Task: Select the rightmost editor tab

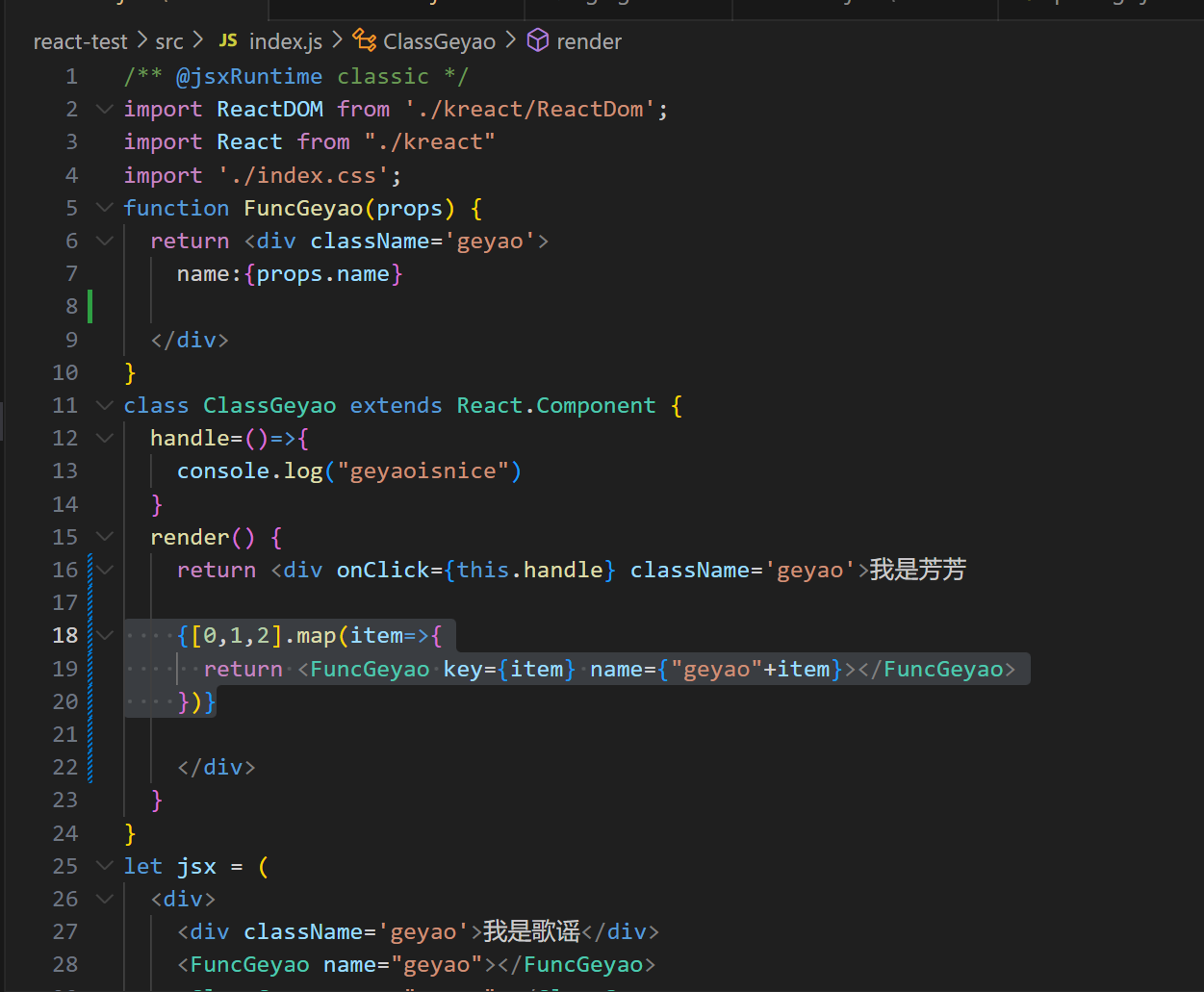Action: [1102, 10]
